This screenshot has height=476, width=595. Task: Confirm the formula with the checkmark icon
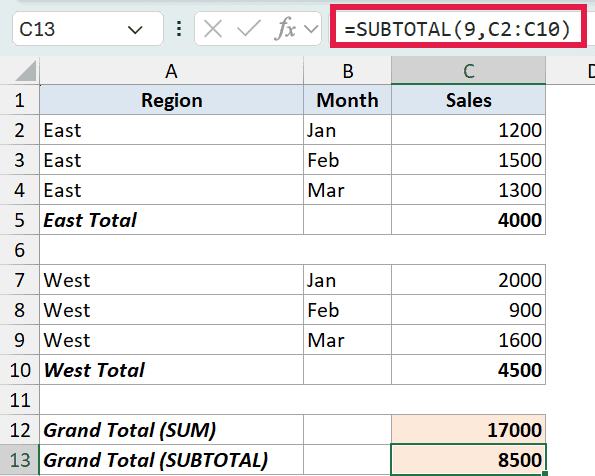tap(249, 29)
